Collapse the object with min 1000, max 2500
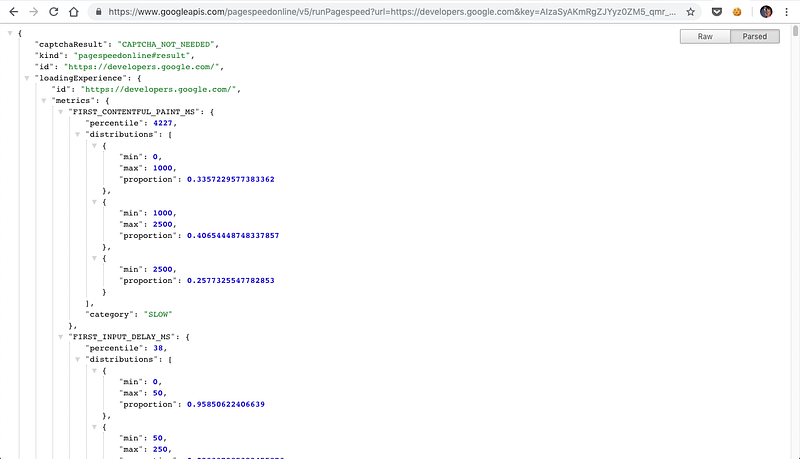Image resolution: width=800 pixels, height=459 pixels. point(94,202)
